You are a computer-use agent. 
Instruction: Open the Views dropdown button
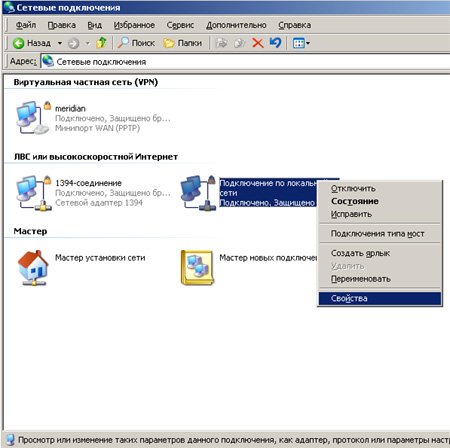pos(301,43)
